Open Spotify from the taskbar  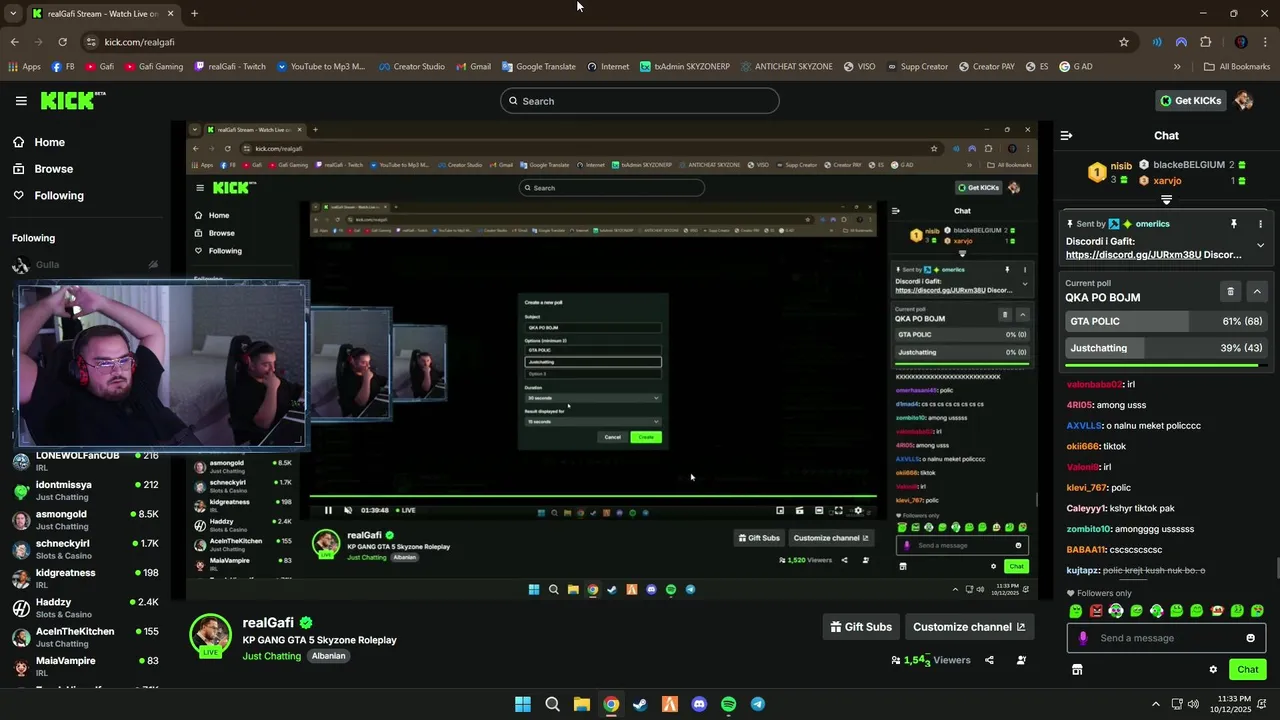coord(728,704)
